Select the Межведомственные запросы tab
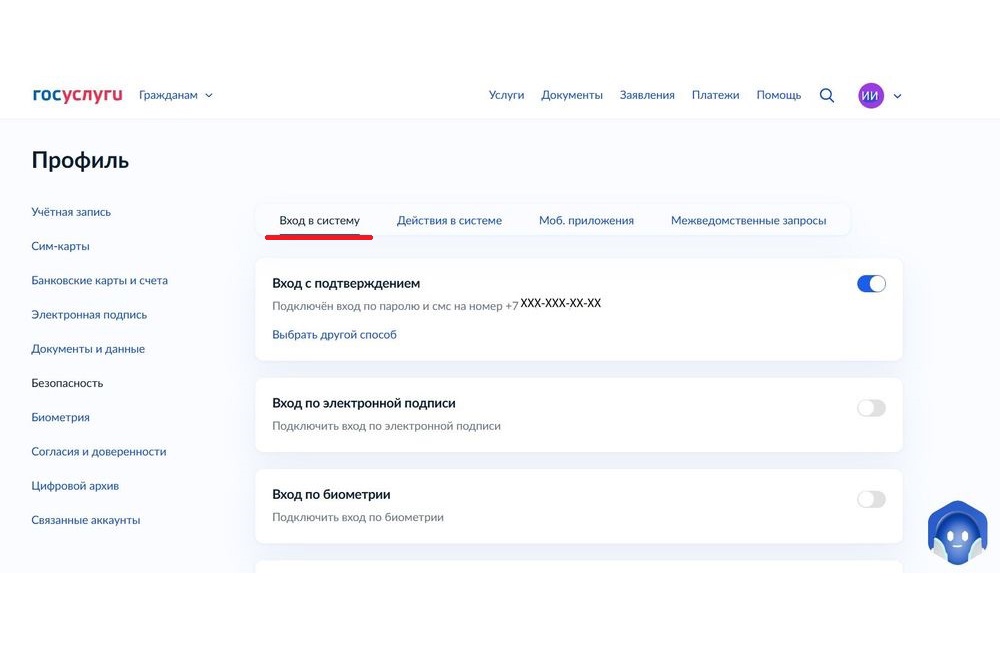 coord(748,220)
